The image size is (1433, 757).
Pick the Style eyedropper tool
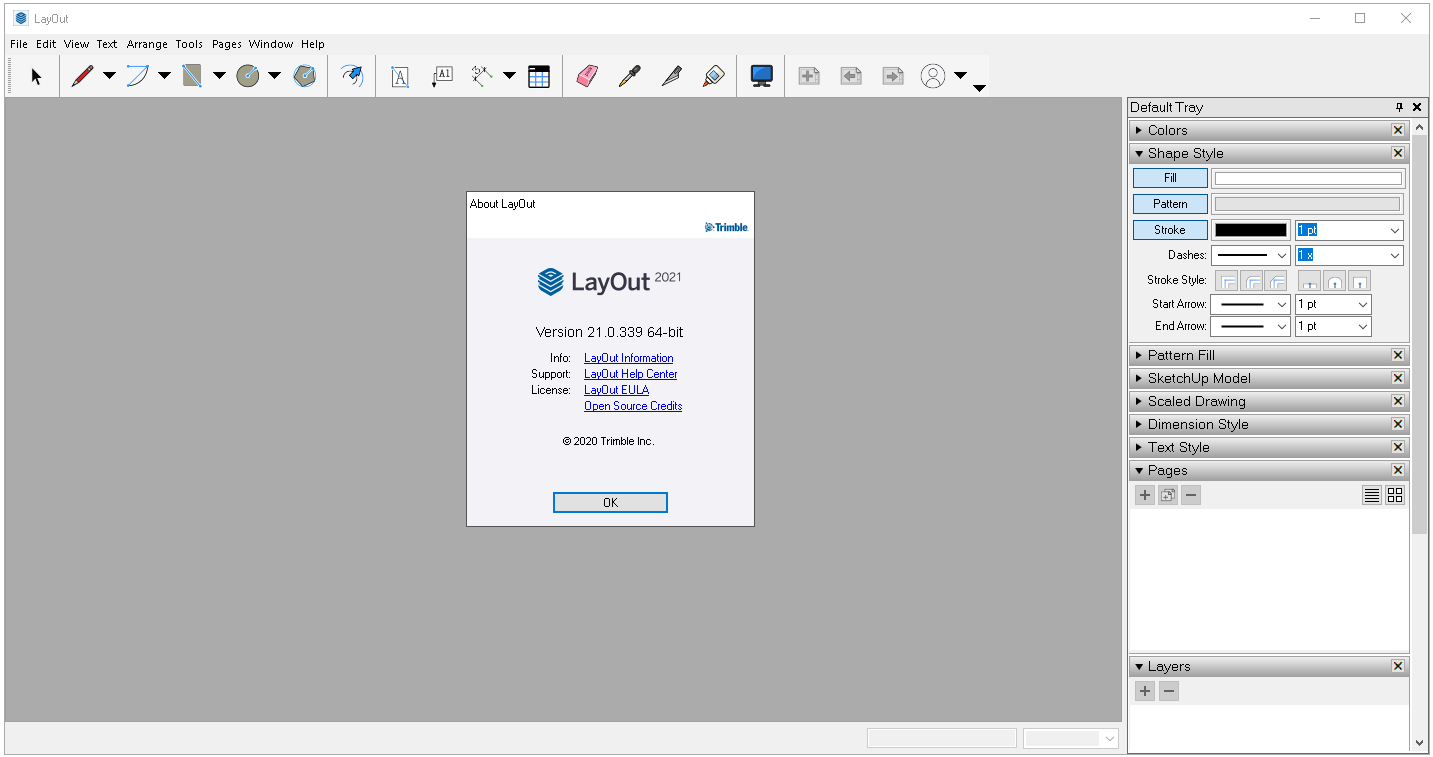tap(629, 76)
